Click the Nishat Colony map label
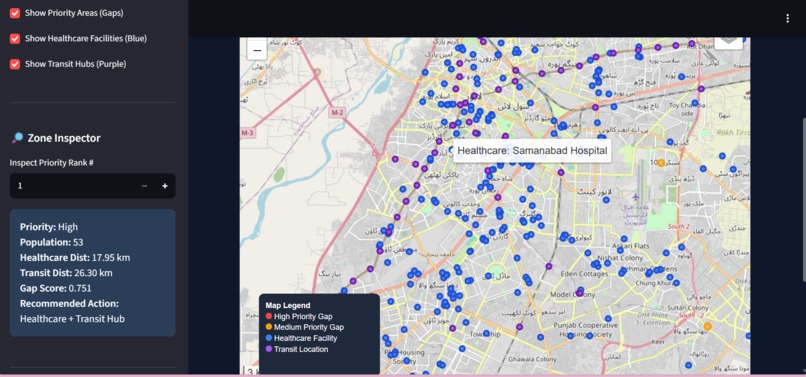This screenshot has height=377, width=806. point(620,258)
